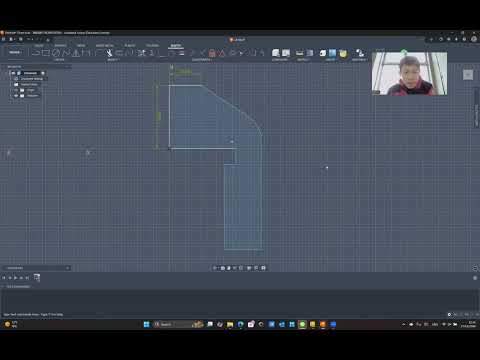Open user profile avatar
The image size is (480, 360).
coord(474,39)
